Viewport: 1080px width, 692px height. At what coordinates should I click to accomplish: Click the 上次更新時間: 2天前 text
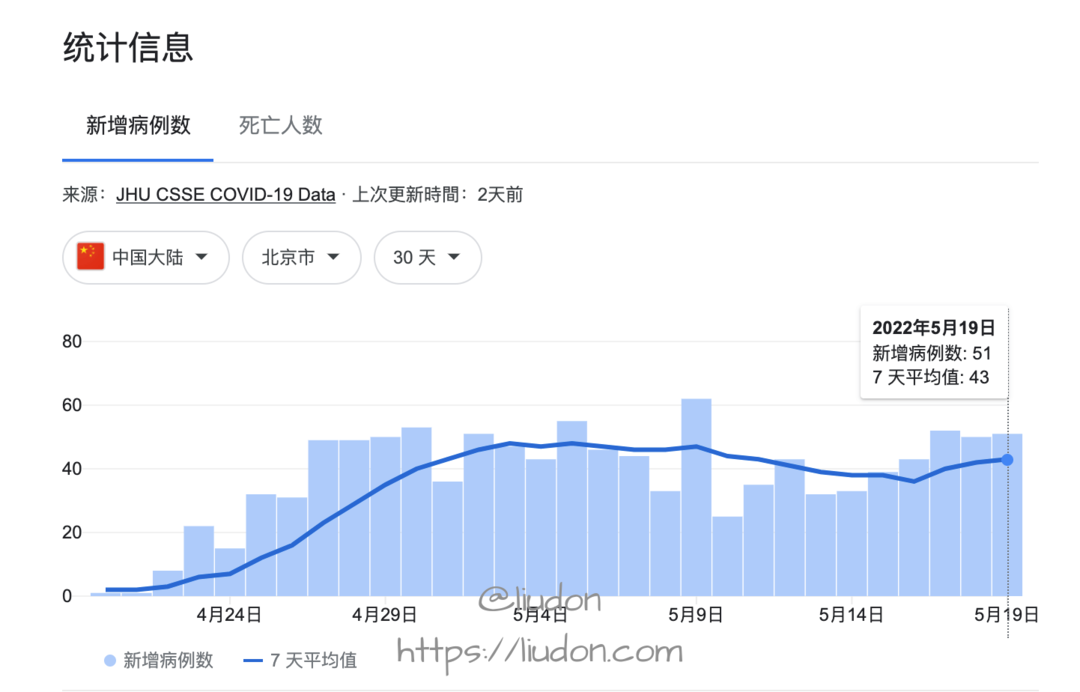(437, 195)
